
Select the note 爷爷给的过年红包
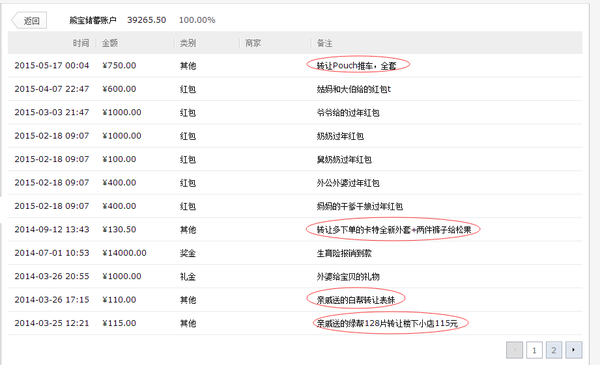[348, 113]
